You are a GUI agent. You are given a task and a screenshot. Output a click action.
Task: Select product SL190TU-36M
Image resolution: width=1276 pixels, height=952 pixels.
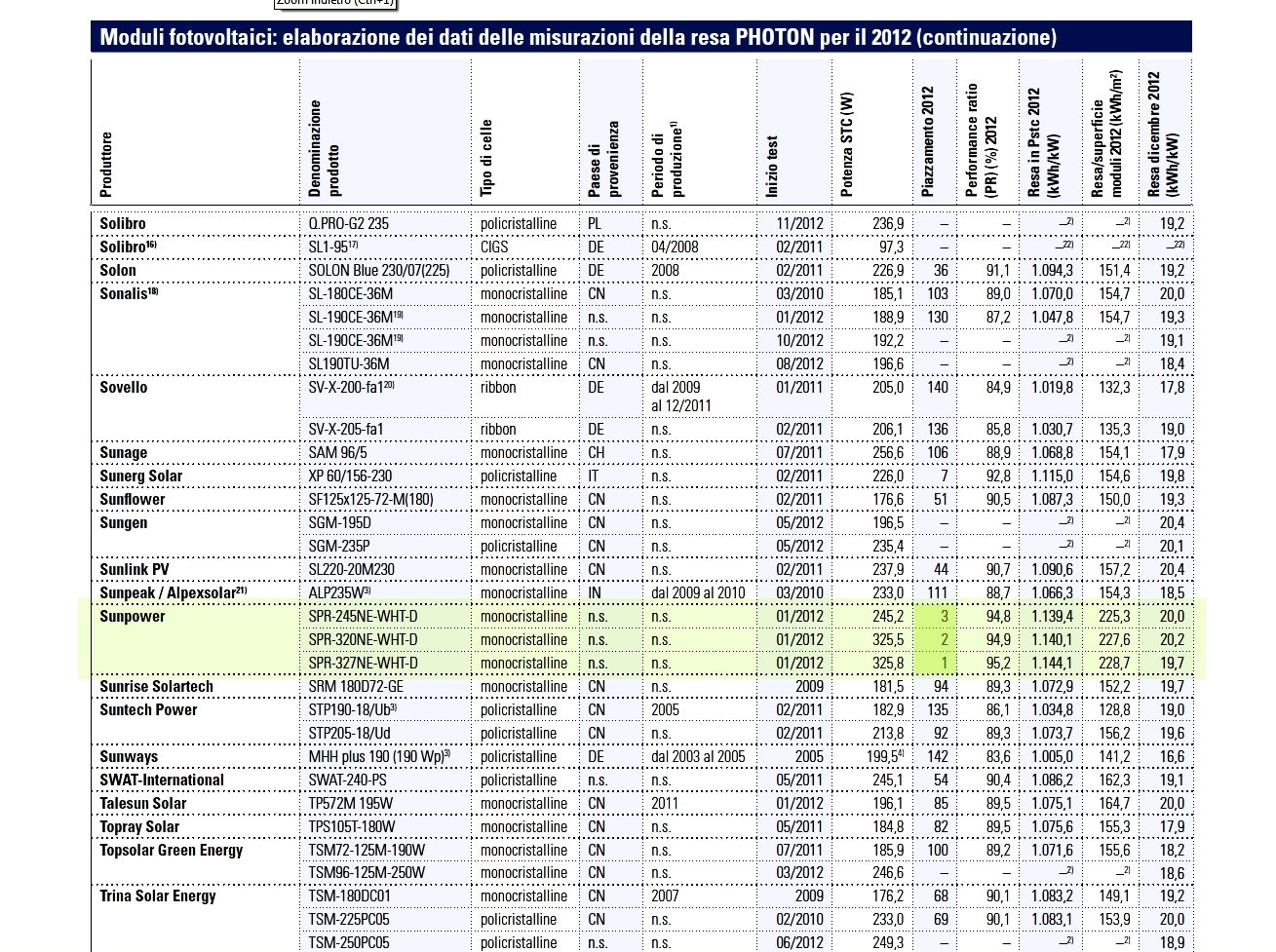pyautogui.click(x=348, y=364)
